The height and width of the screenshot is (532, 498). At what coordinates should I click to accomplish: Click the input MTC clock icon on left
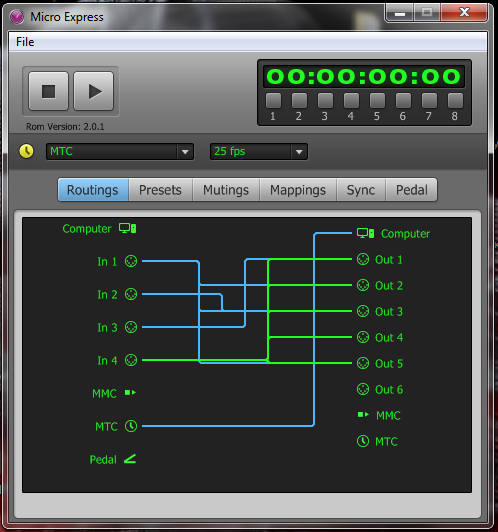click(x=131, y=426)
